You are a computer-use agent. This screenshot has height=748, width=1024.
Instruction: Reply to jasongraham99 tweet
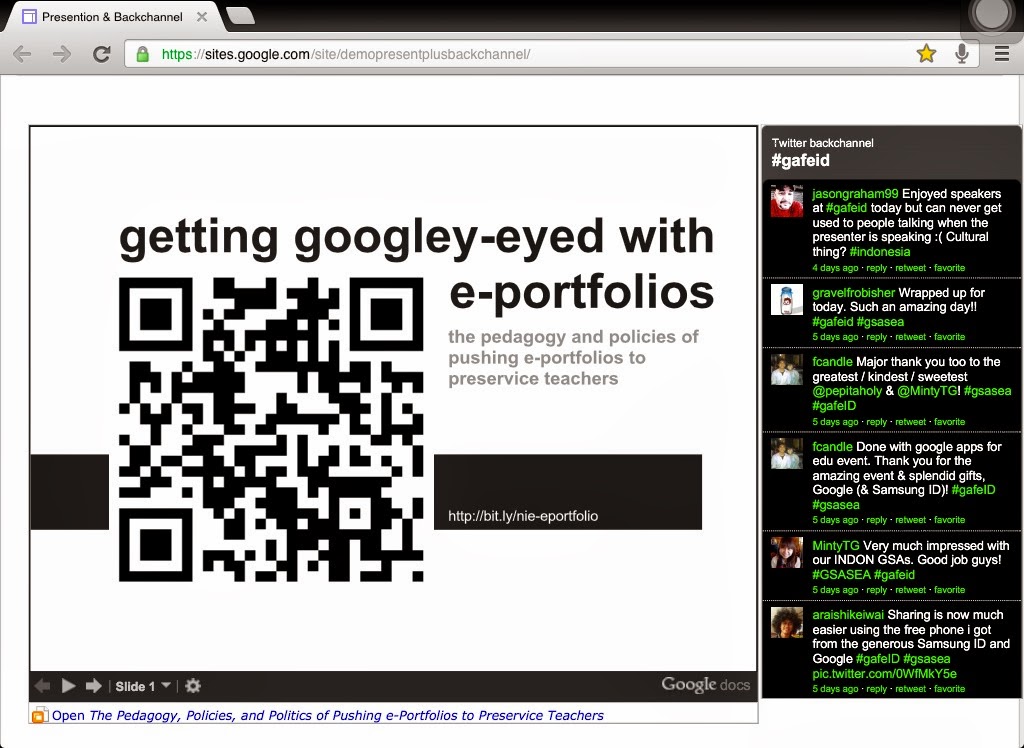pos(876,268)
